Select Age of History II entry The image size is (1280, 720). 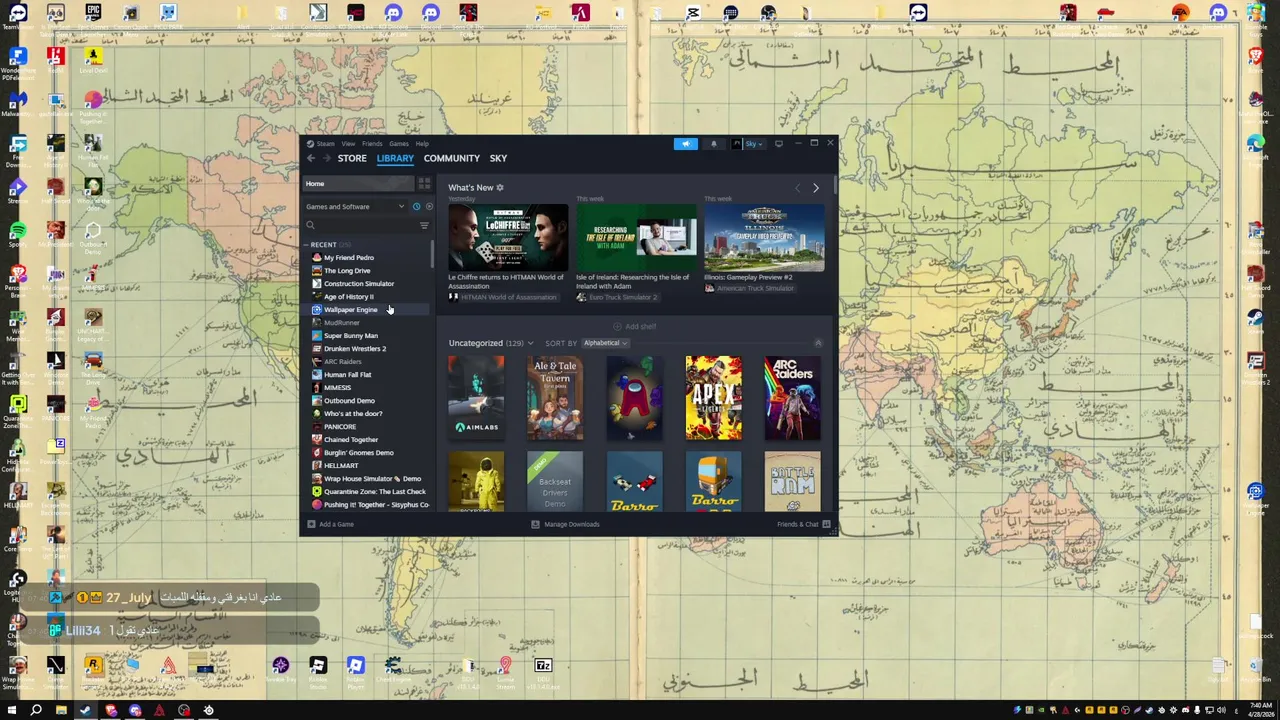coord(368,297)
